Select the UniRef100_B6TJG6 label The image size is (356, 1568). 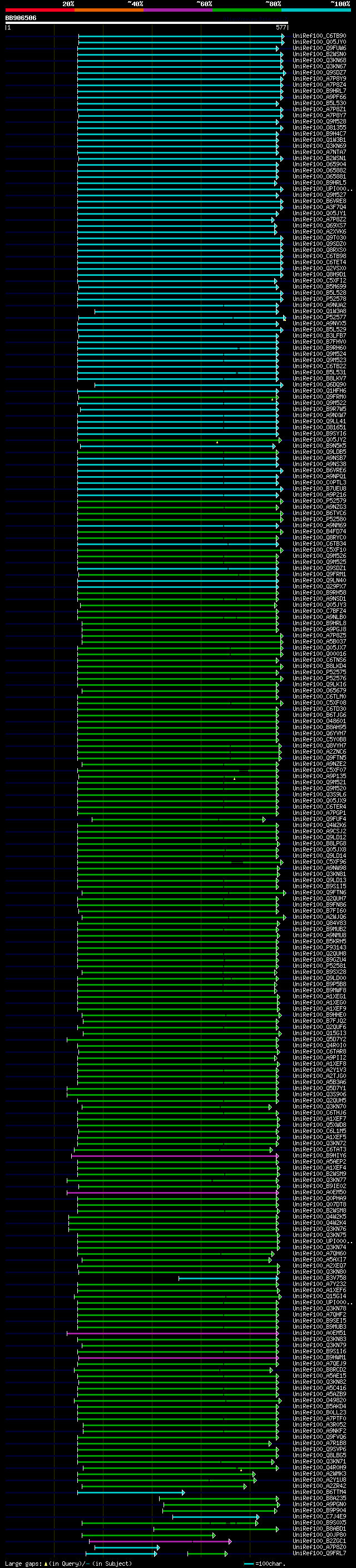[x=319, y=715]
